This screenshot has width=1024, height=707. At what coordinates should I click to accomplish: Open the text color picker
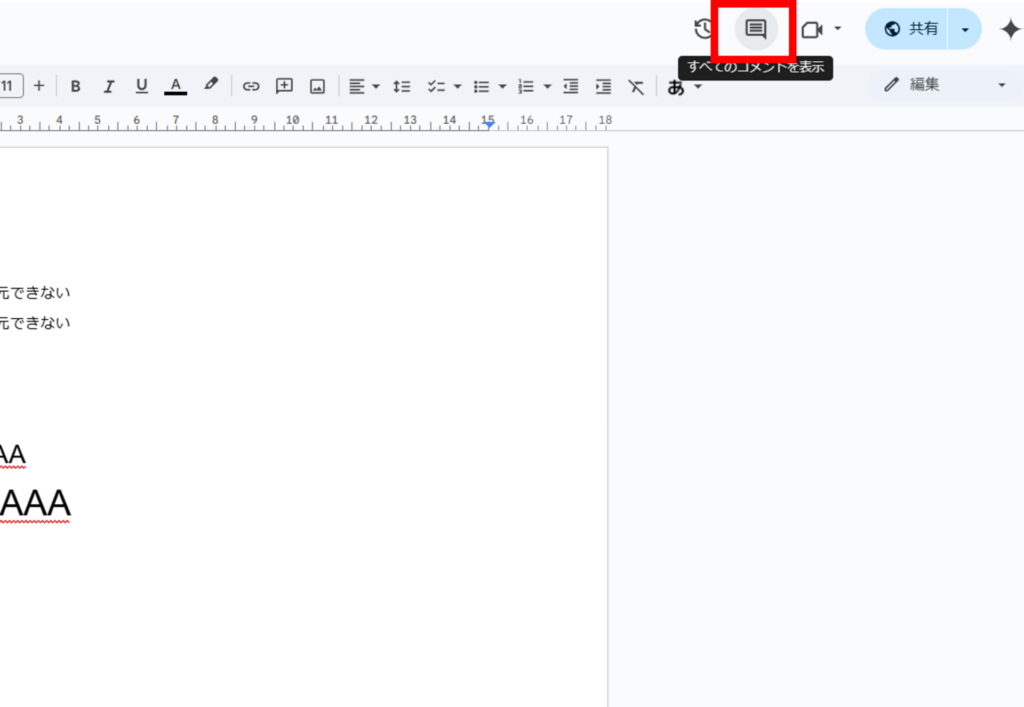pos(176,86)
